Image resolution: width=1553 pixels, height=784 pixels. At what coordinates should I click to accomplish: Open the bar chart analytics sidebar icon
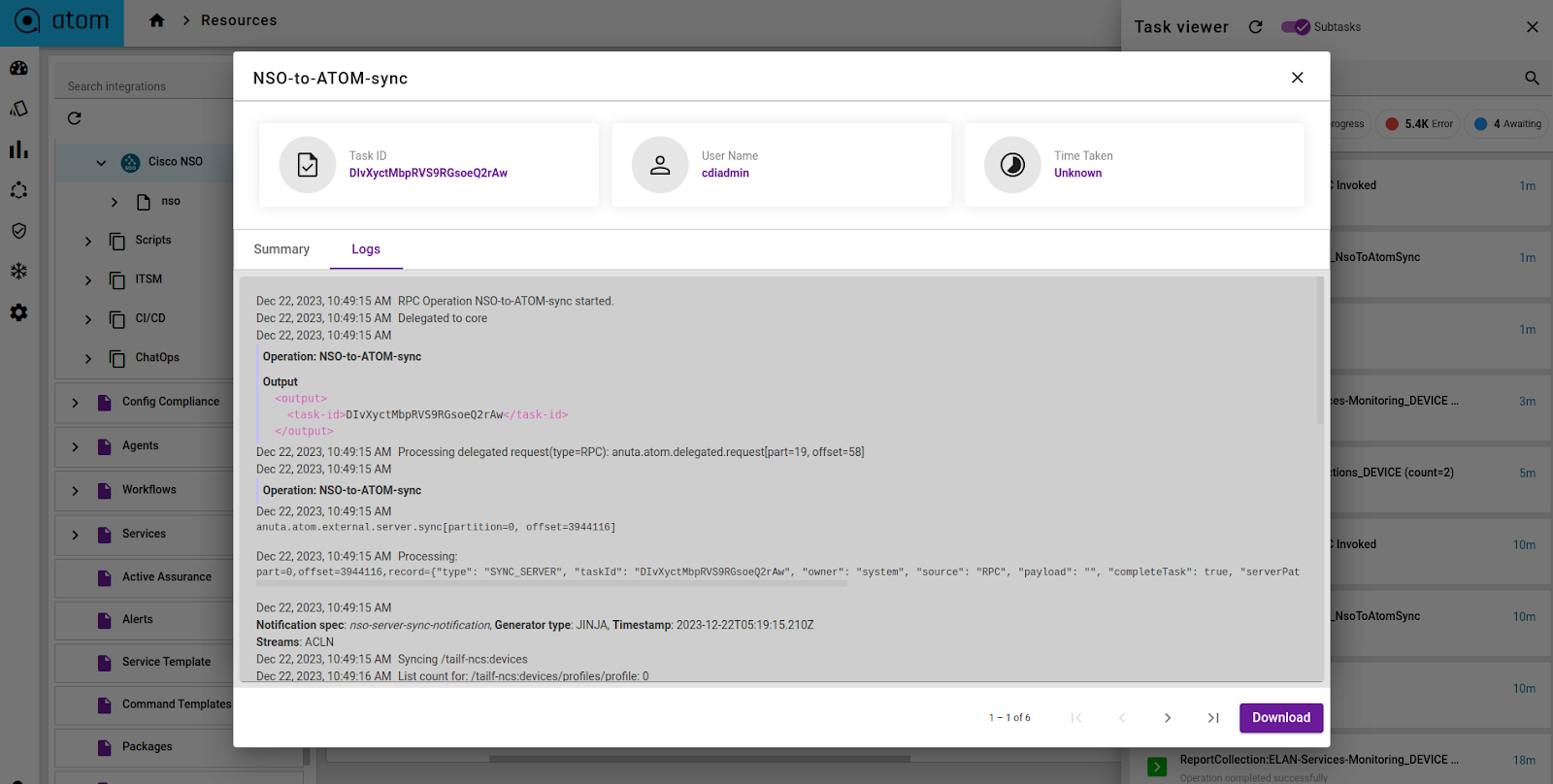click(19, 149)
